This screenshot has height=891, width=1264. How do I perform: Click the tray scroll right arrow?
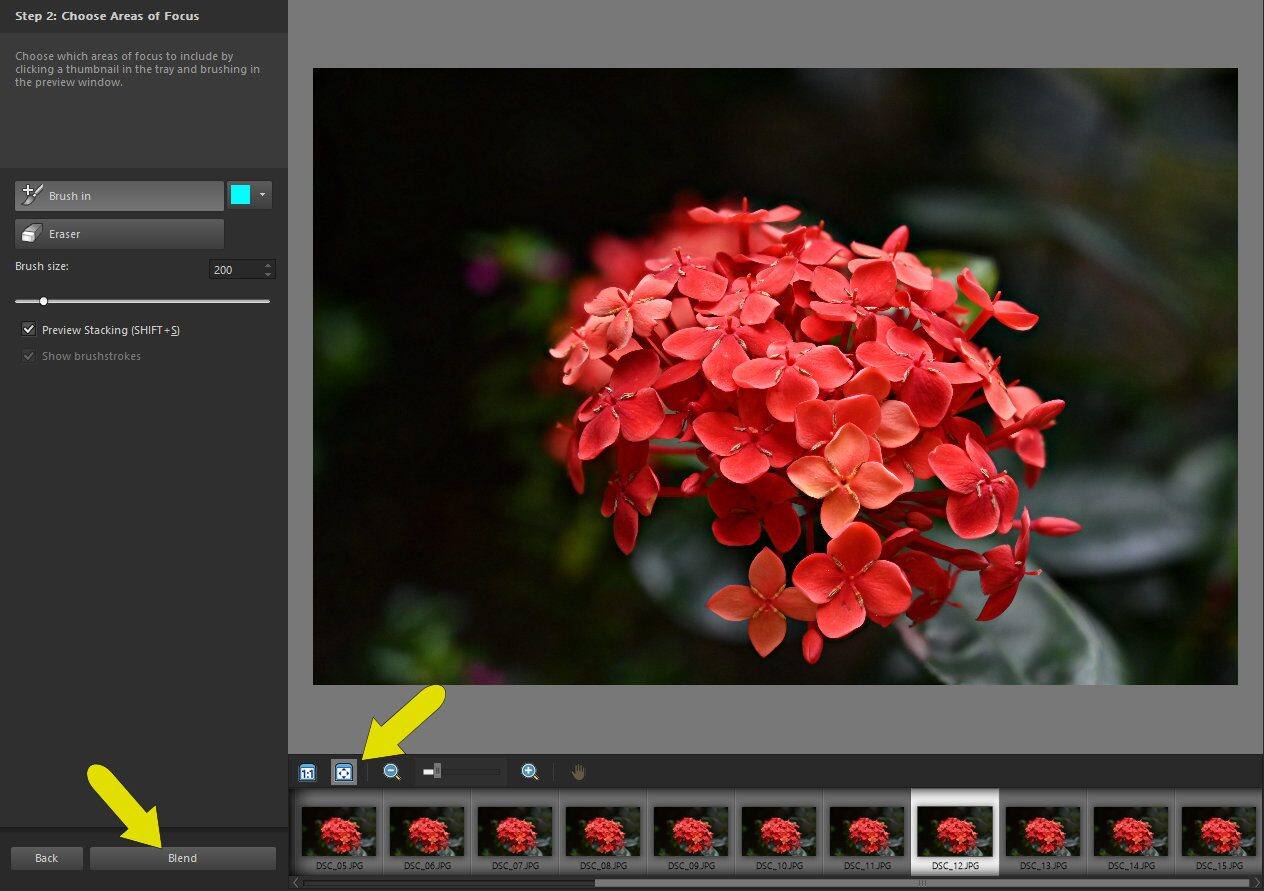1258,883
